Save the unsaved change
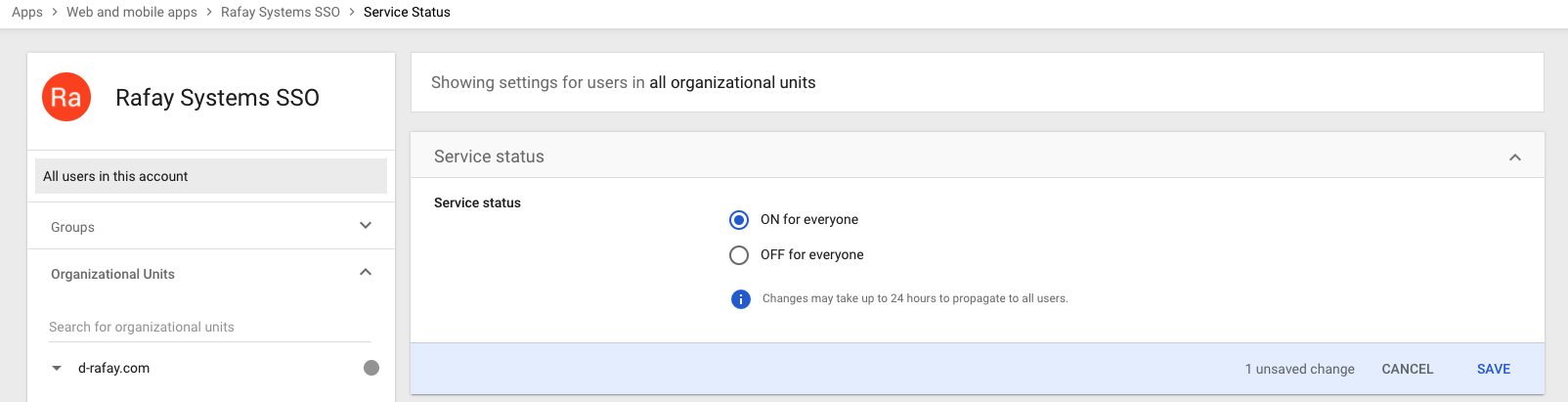The width and height of the screenshot is (1568, 402). pos(1494,369)
